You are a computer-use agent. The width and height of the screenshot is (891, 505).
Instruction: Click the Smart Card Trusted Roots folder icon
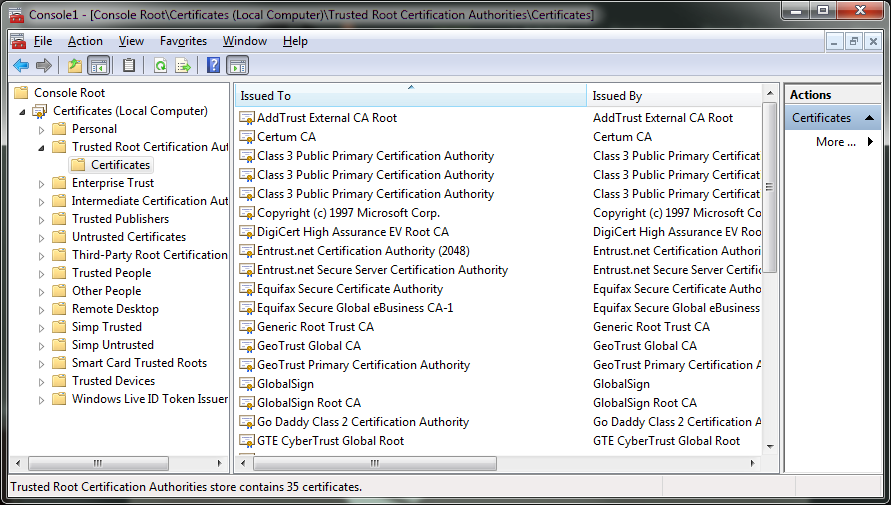59,363
